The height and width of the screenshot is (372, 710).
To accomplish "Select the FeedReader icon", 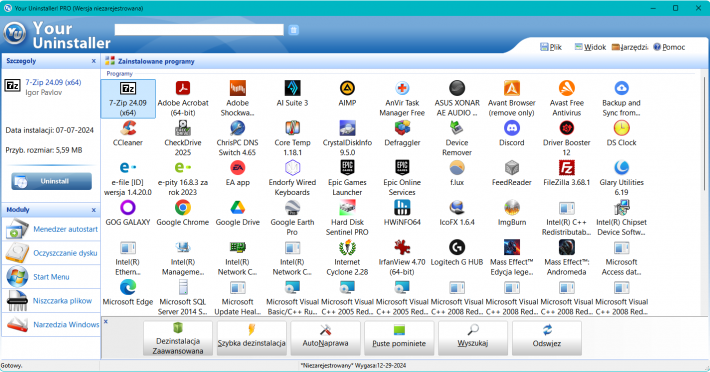I will (x=512, y=168).
